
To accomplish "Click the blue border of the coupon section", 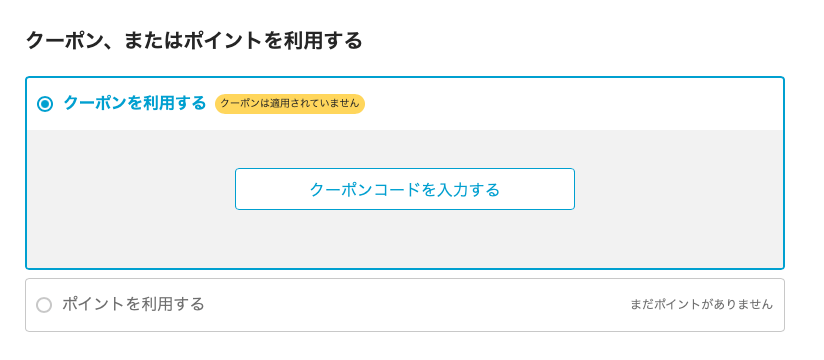I will (x=405, y=77).
